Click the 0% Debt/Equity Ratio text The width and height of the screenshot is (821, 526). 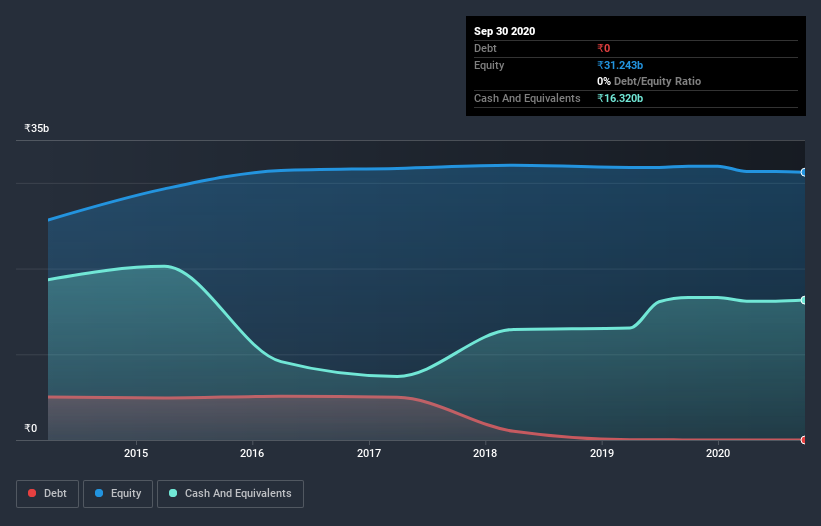click(649, 82)
